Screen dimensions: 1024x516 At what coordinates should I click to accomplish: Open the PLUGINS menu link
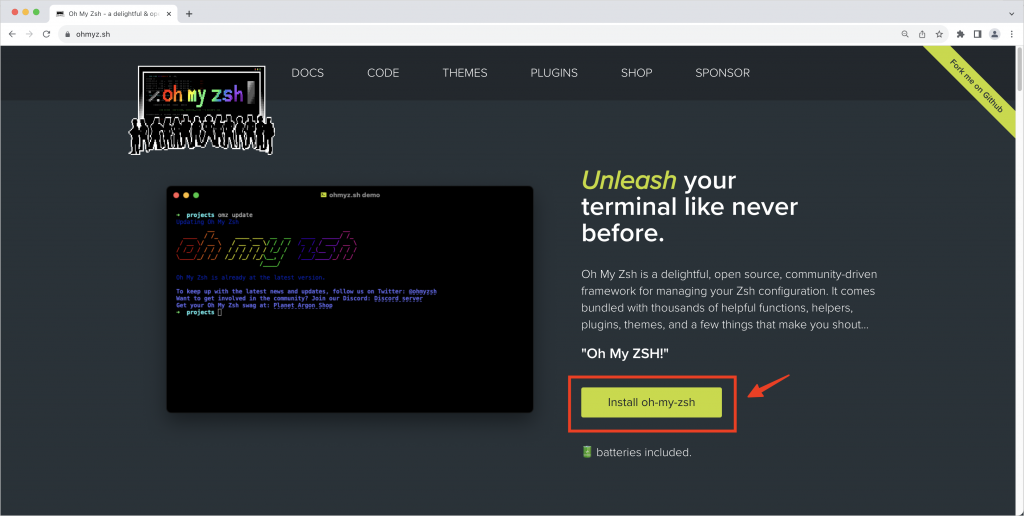pyautogui.click(x=554, y=73)
